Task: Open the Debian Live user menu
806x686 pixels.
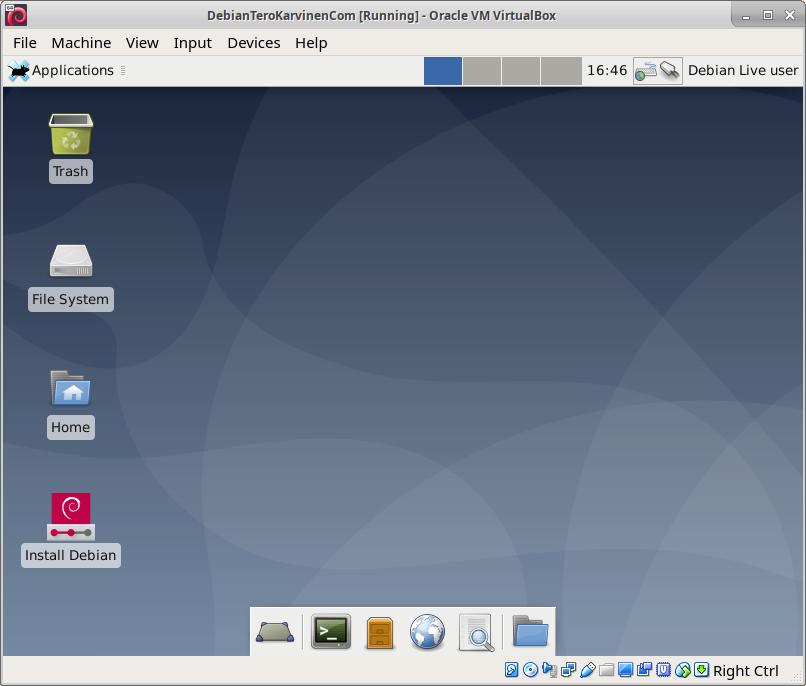Action: click(743, 70)
